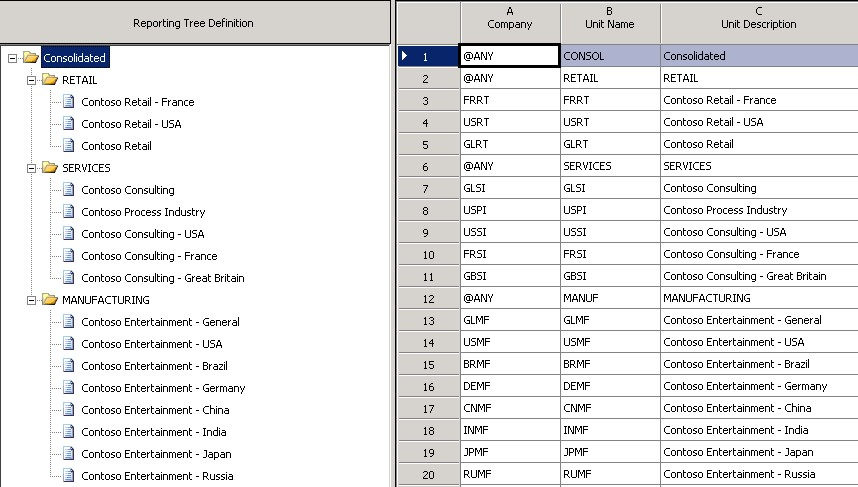Screen dimensions: 858x487
Task: Select row 12 header in grid
Action: point(428,299)
